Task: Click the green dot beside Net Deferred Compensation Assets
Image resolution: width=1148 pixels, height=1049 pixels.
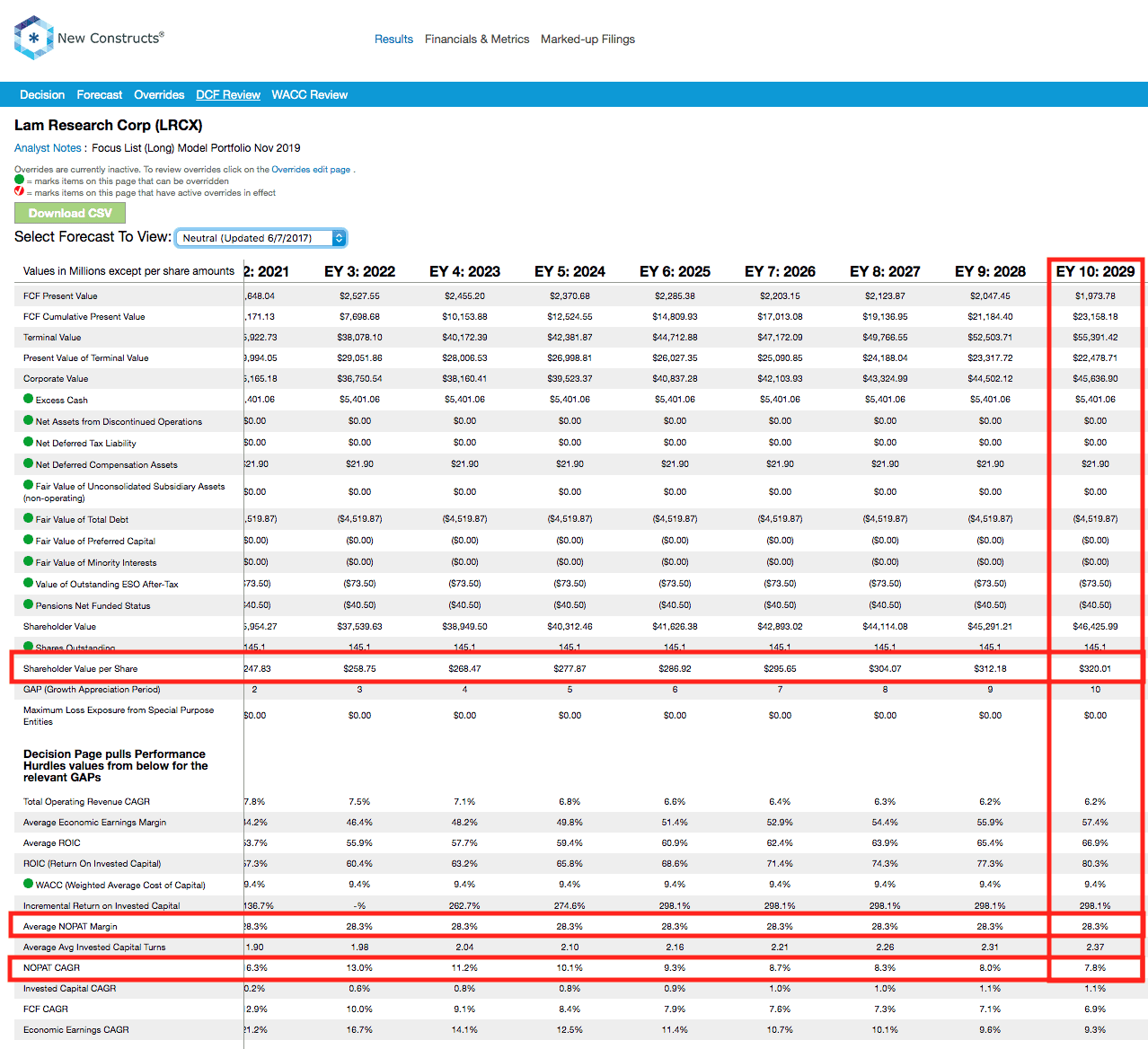Action: point(29,463)
